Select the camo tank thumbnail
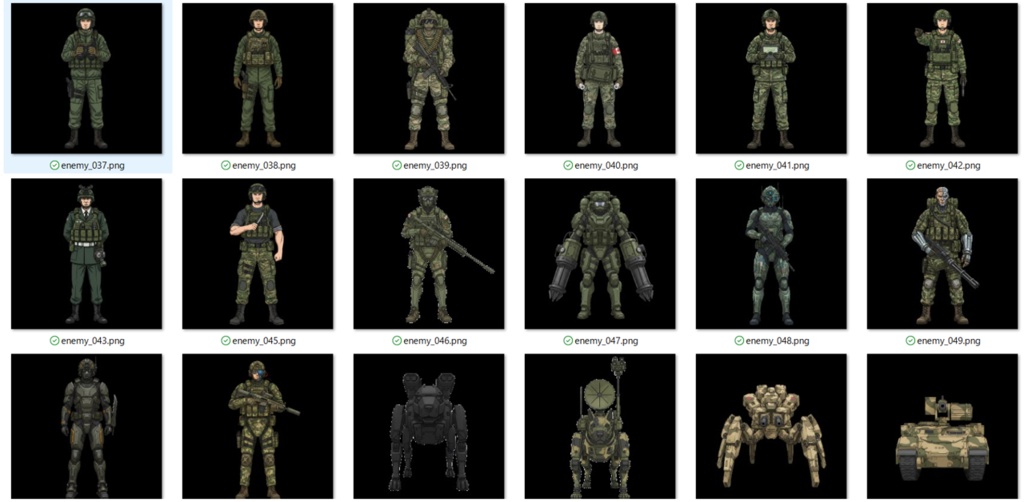The image size is (1024, 502). coord(942,427)
